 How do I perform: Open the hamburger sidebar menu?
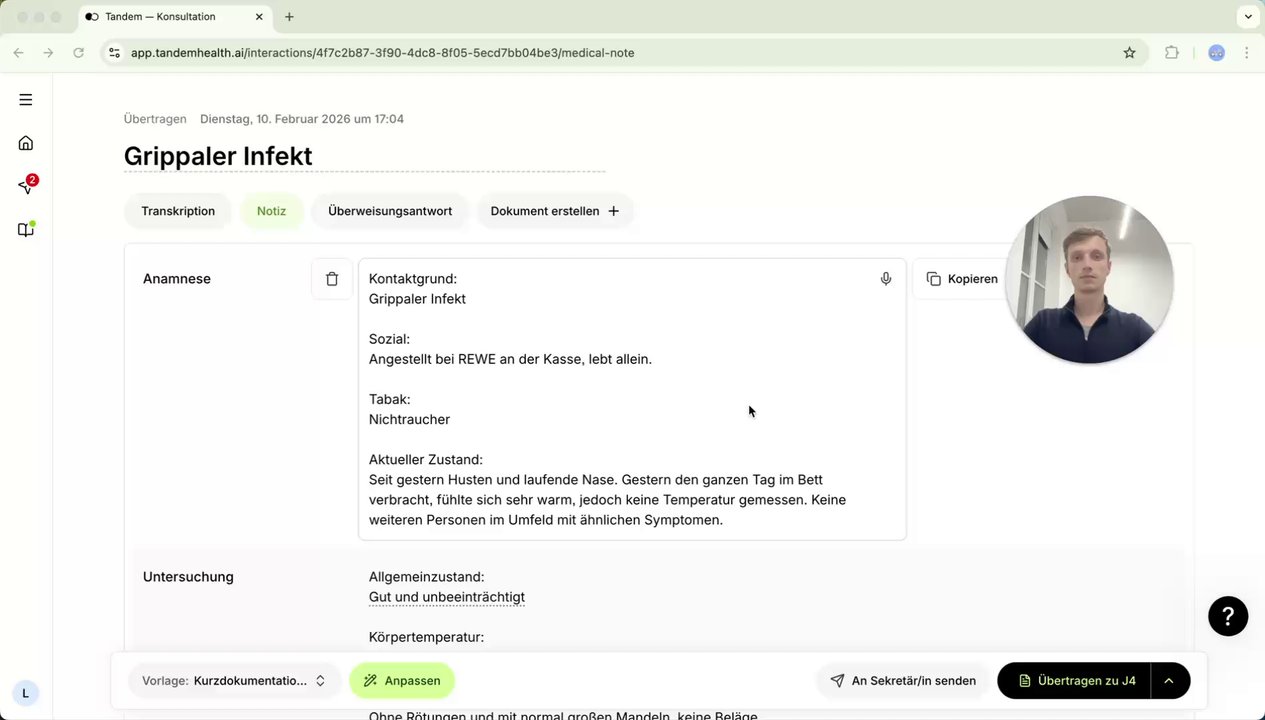tap(26, 100)
